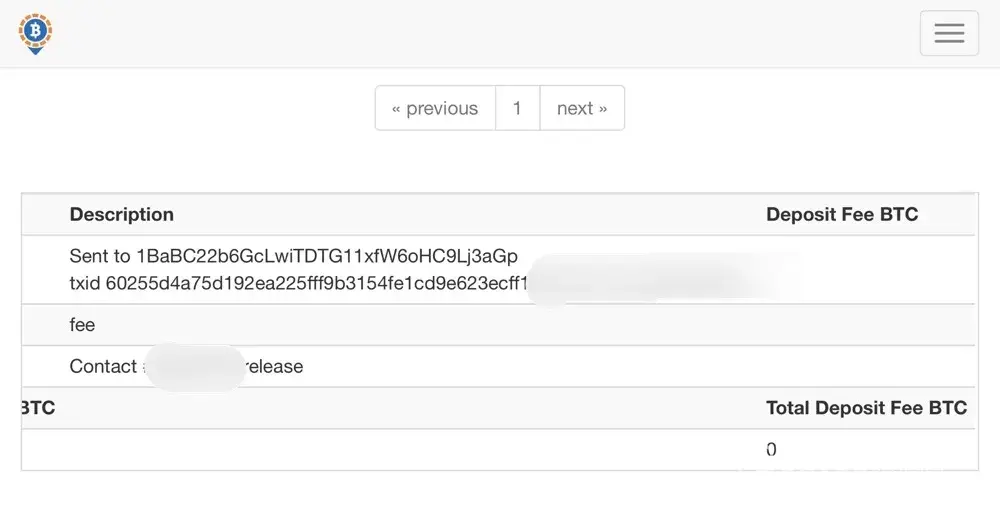Screen dimensions: 1000x508
Task: Select the fee row
Action: [x=82, y=325]
